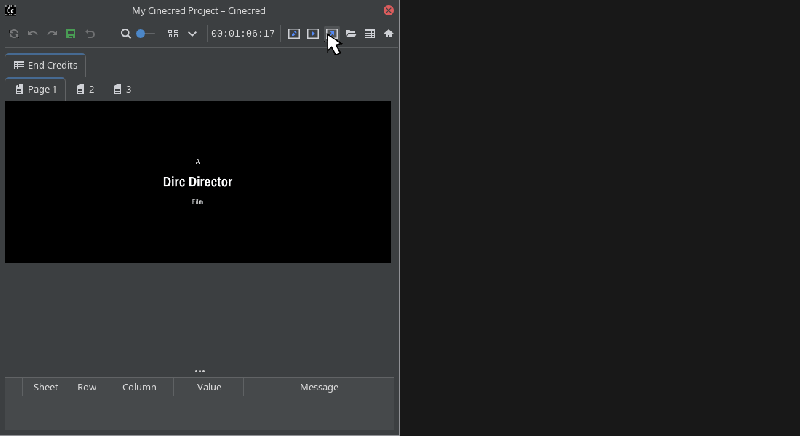Switch to the Page 1 tab
800x436 pixels.
tap(36, 89)
